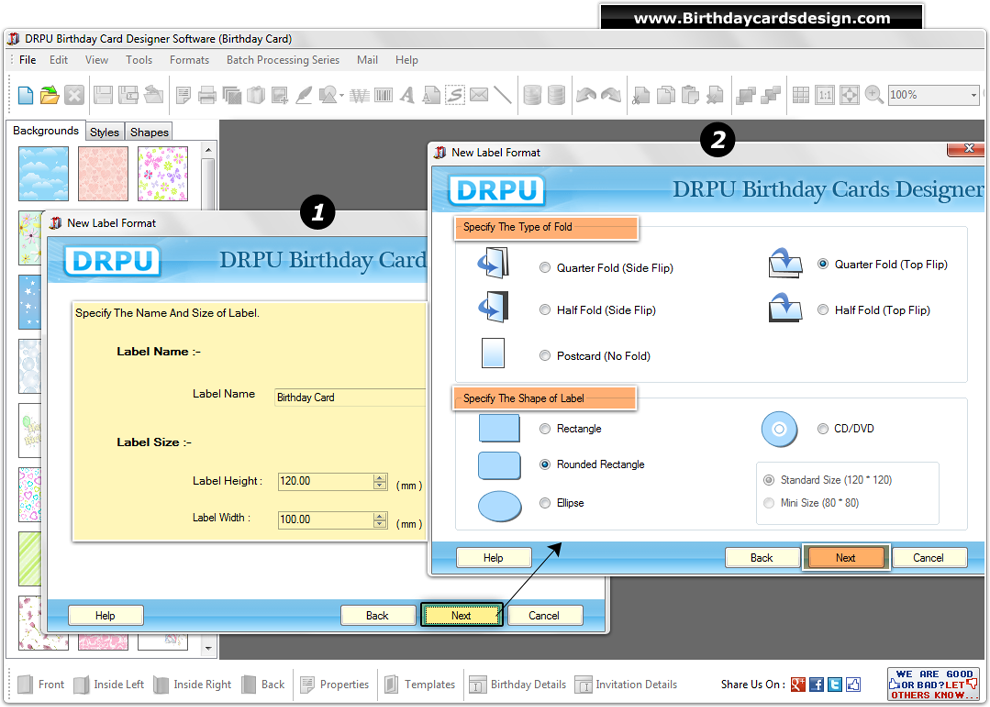The image size is (990, 707).
Task: Select the colorful flowers background thumbnail
Action: point(163,174)
